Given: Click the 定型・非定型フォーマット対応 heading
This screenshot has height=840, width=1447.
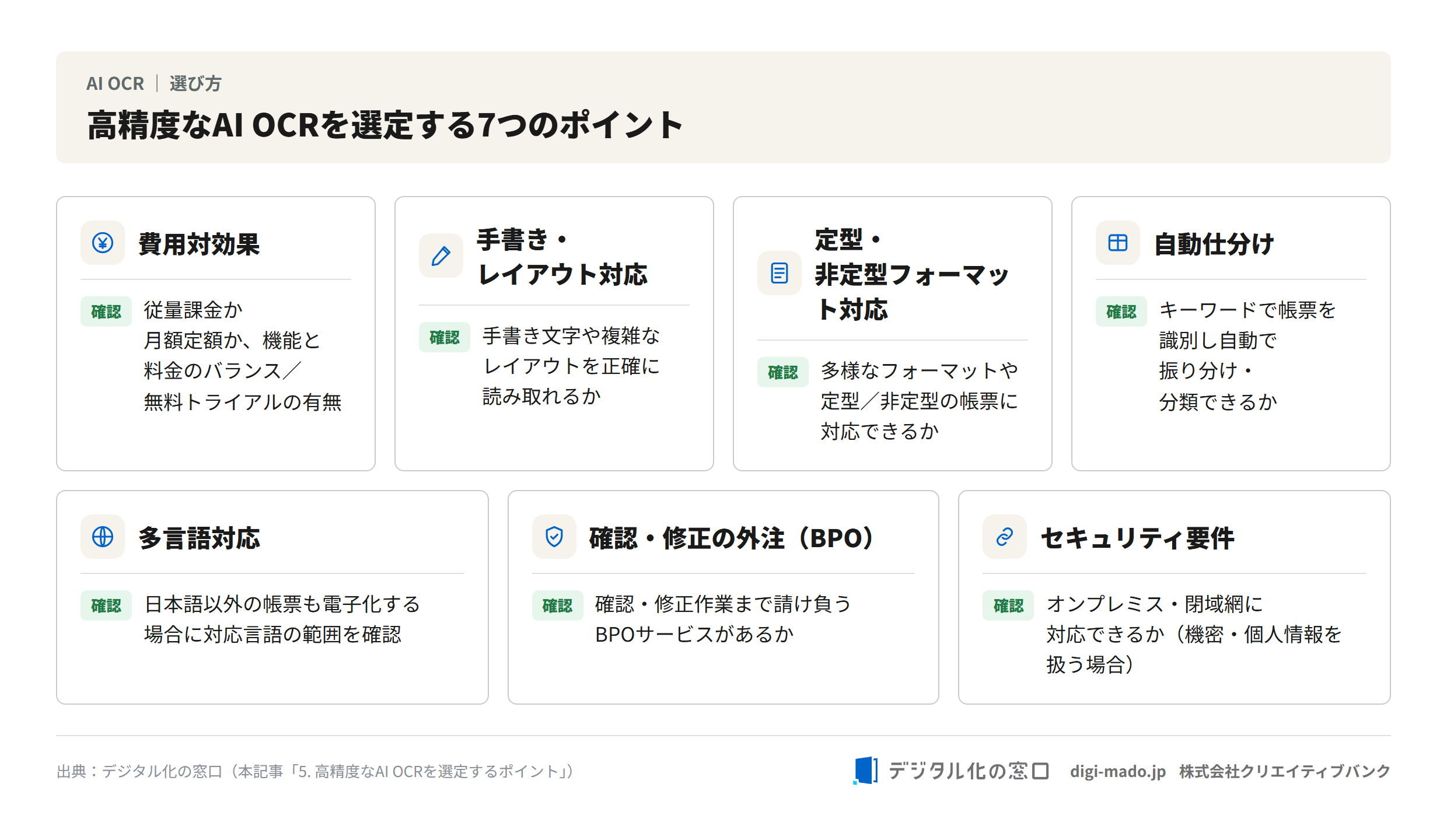Looking at the screenshot, I should point(911,274).
